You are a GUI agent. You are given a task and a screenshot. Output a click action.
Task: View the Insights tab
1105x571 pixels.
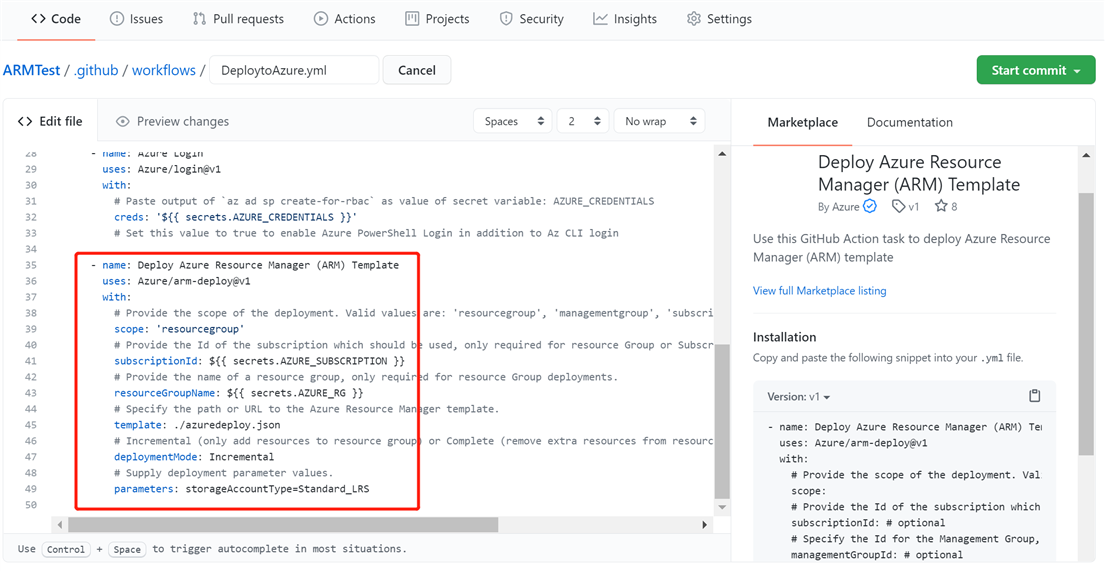[624, 19]
